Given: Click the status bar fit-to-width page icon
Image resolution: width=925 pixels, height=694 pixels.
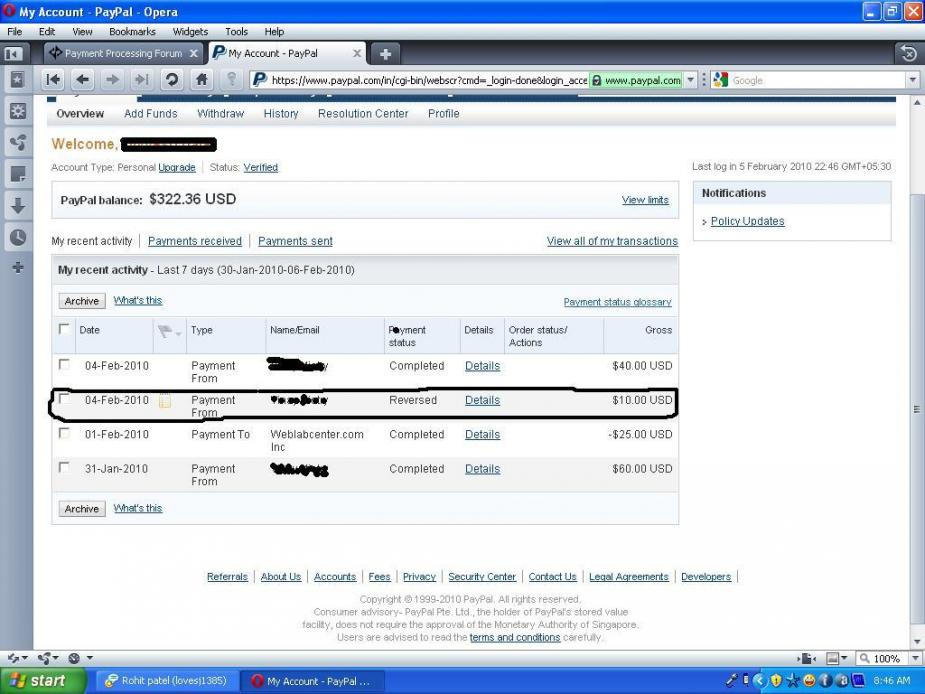Looking at the screenshot, I should pyautogui.click(x=806, y=658).
